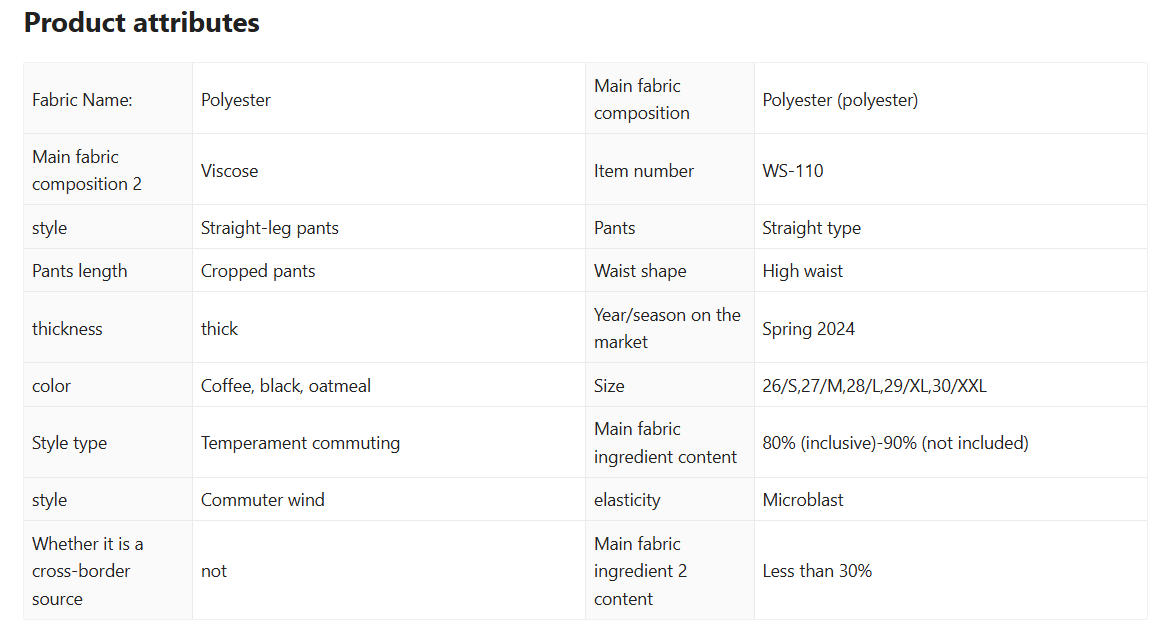This screenshot has width=1160, height=629.
Task: Click the "High waist" value
Action: pyautogui.click(x=802, y=271)
